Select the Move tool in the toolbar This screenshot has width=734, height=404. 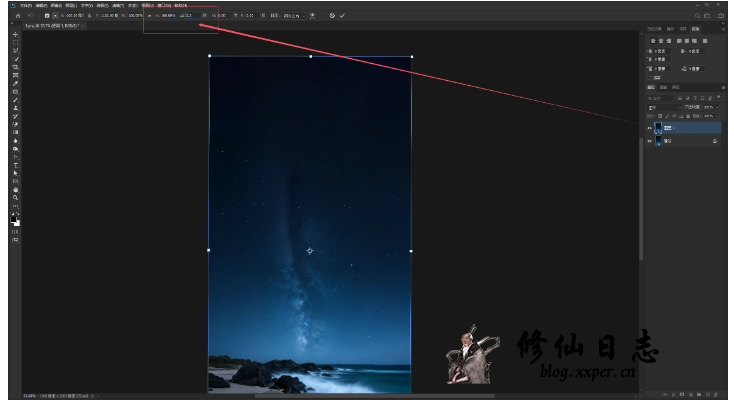coord(15,35)
